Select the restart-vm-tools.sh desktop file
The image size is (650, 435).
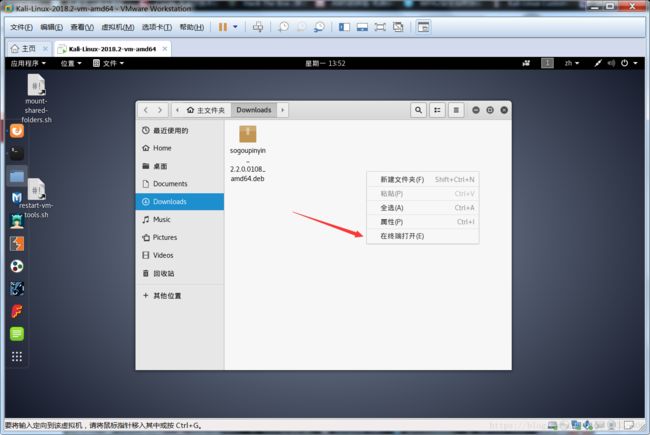[x=36, y=198]
